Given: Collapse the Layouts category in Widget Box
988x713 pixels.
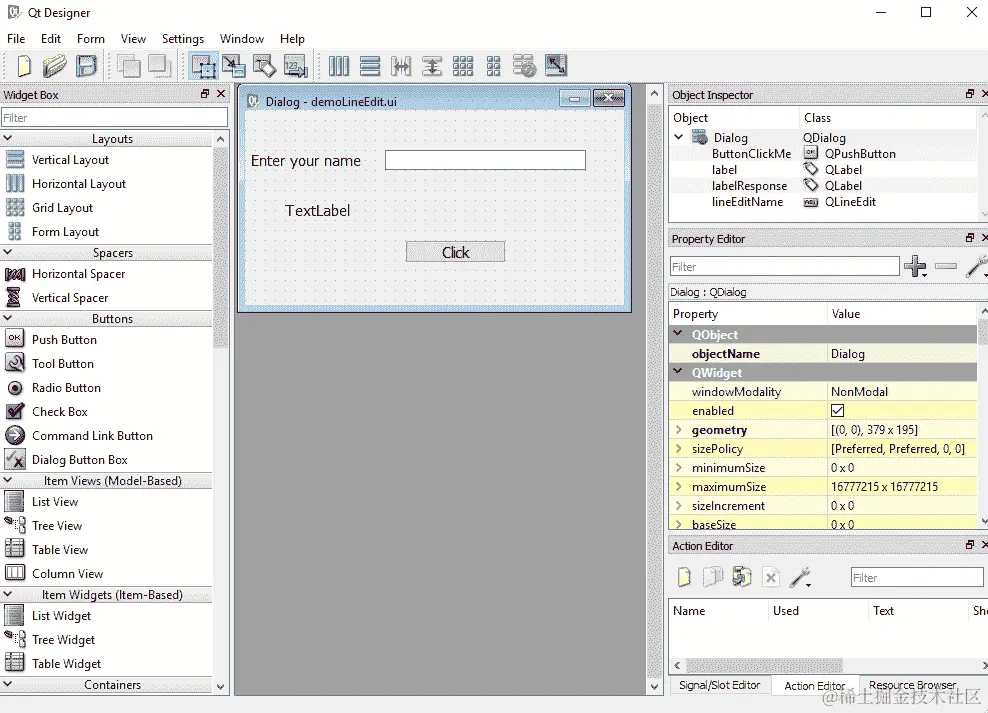Looking at the screenshot, I should (8, 138).
